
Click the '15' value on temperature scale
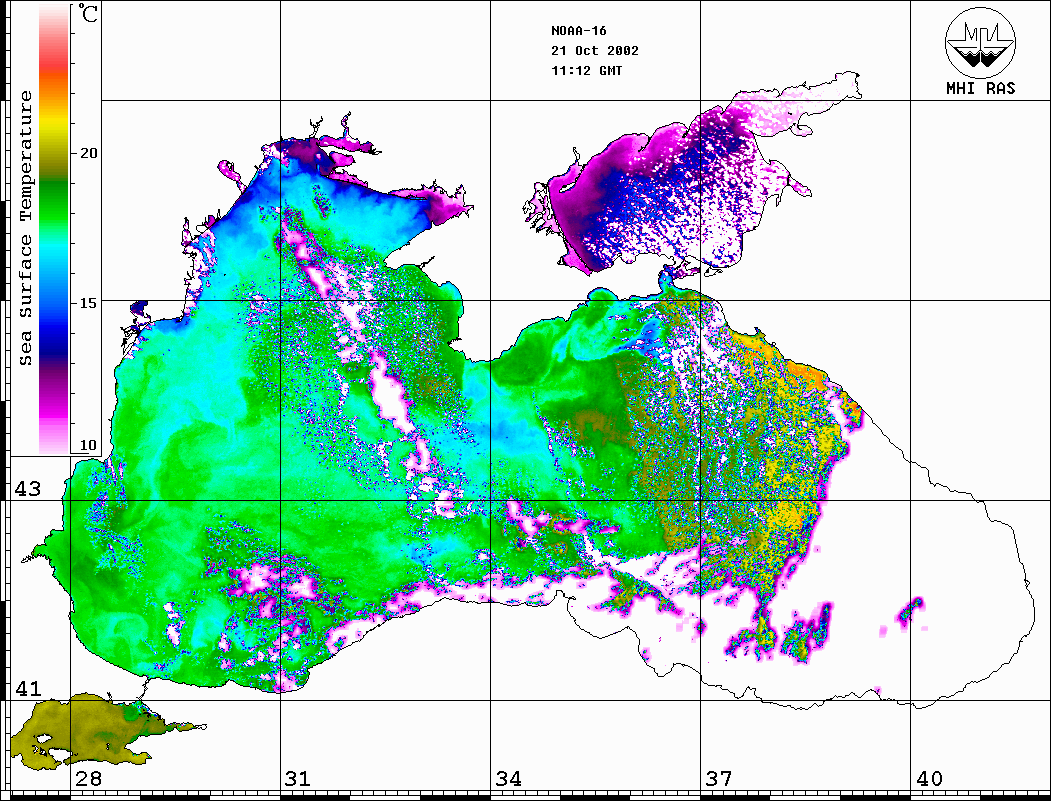coord(88,303)
